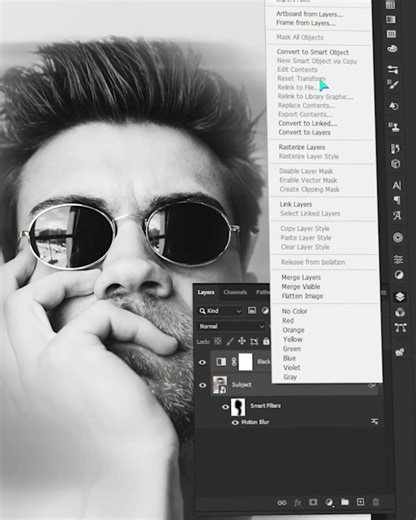Image resolution: width=416 pixels, height=520 pixels.
Task: Choose Red color label
Action: pyautogui.click(x=288, y=321)
